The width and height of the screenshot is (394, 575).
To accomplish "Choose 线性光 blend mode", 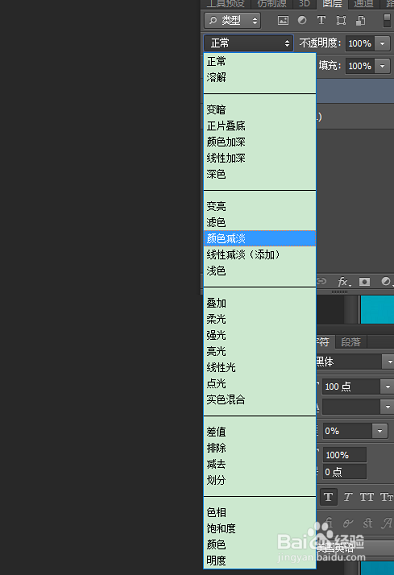I will [260, 367].
